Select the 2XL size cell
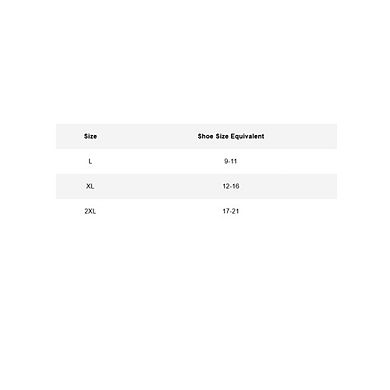The height and width of the screenshot is (390, 390). click(90, 211)
